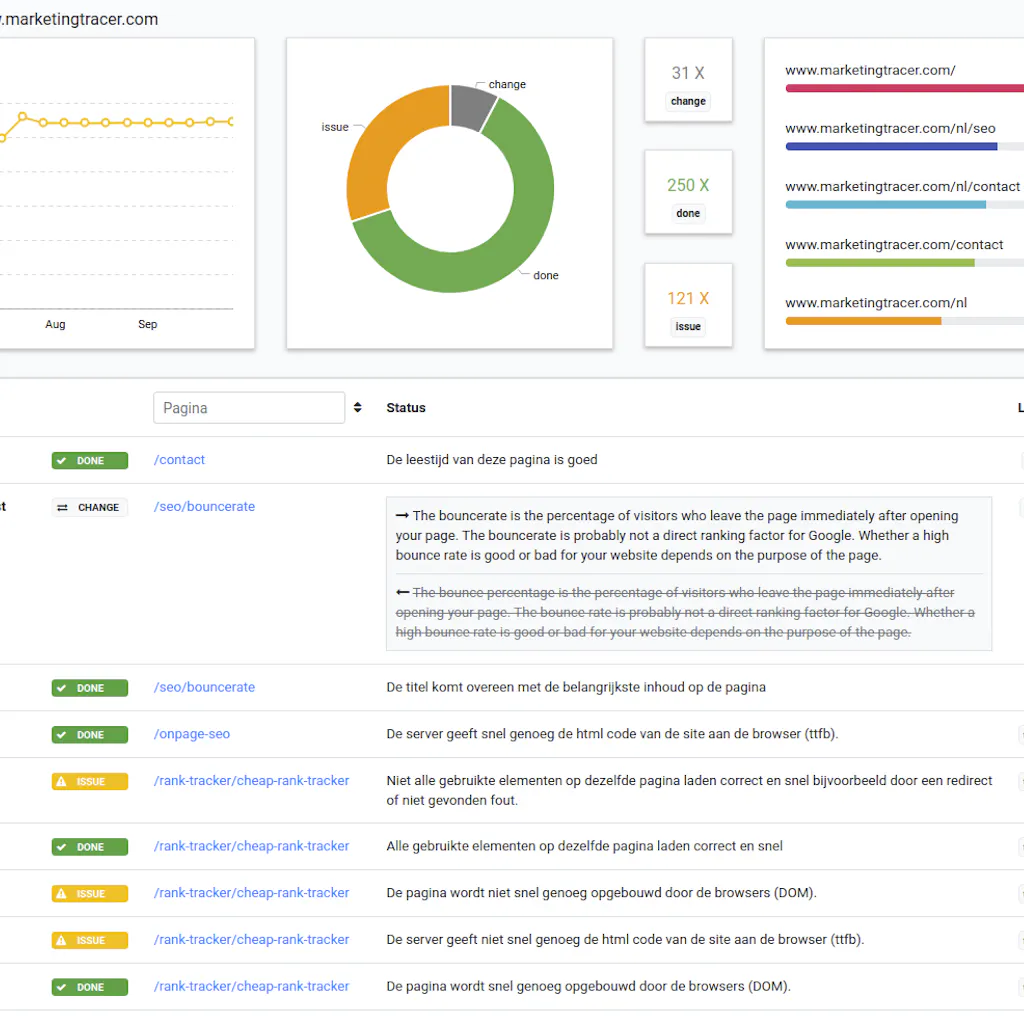Image resolution: width=1024 pixels, height=1024 pixels.
Task: Click the peak data point on line chart
Action: click(21, 116)
